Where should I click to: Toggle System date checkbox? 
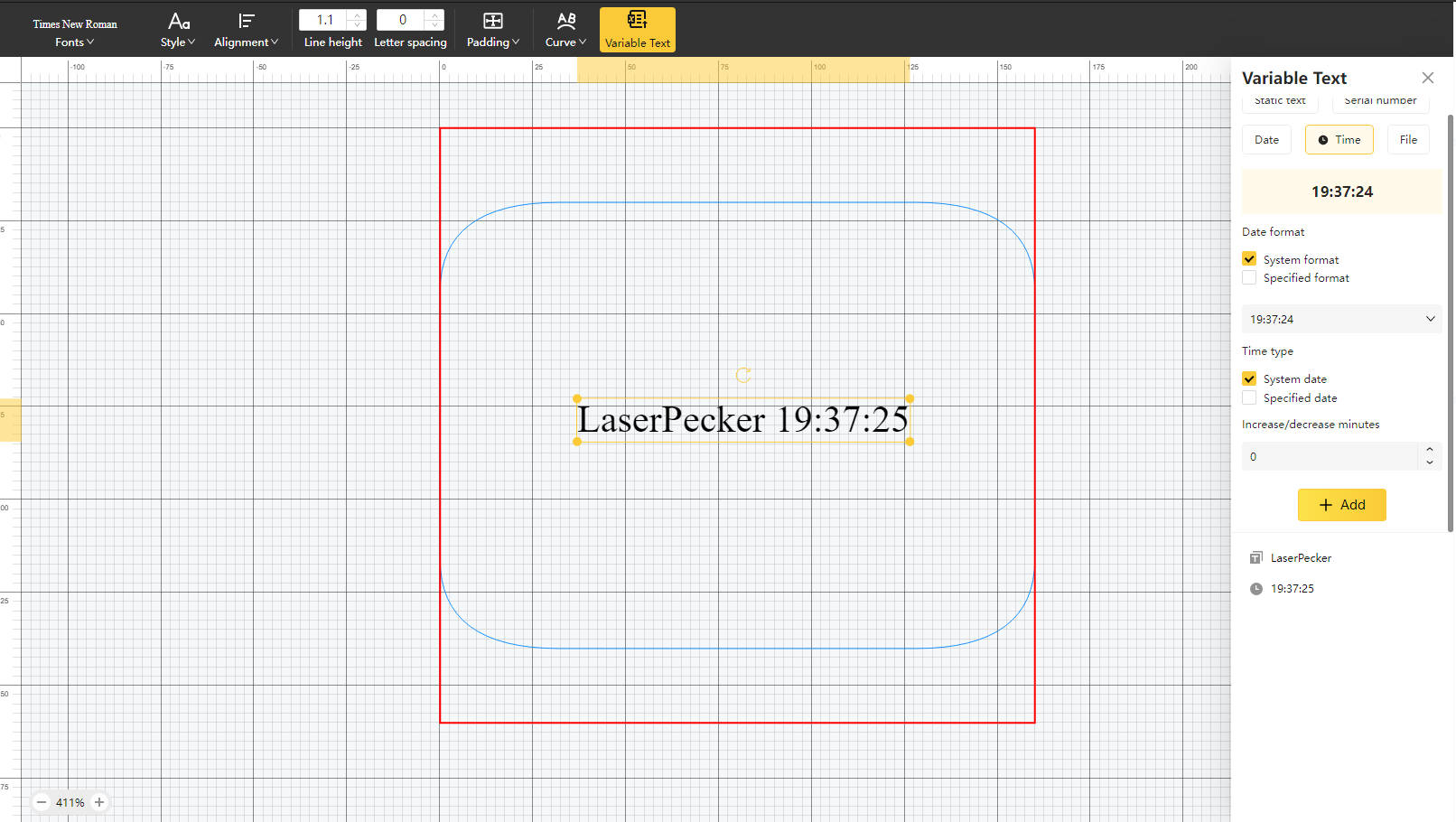1249,378
